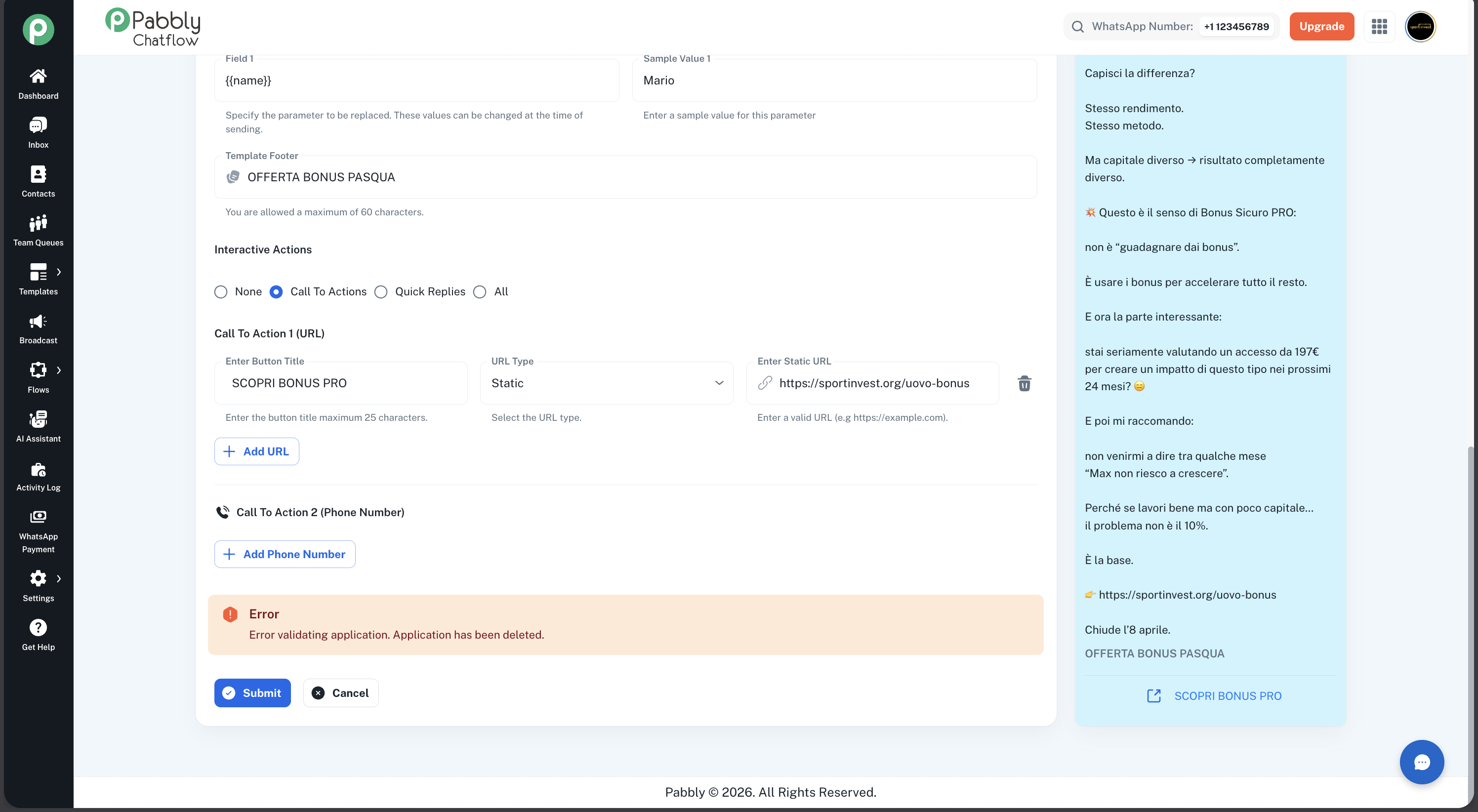Viewport: 1478px width, 812px height.
Task: Open the URL Type Static dropdown
Action: [x=607, y=383]
